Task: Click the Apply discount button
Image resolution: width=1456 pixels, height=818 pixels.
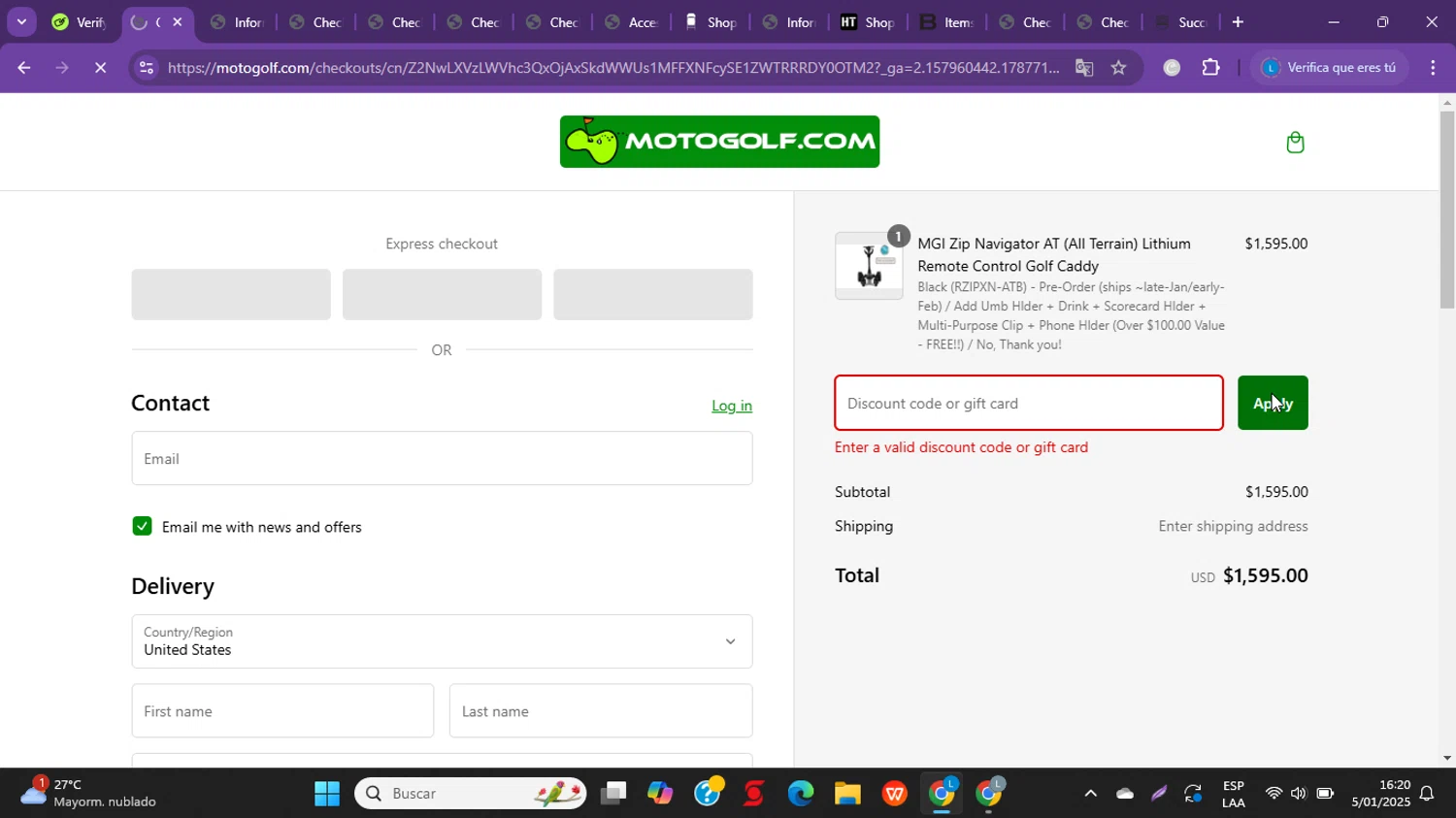Action: [1273, 403]
